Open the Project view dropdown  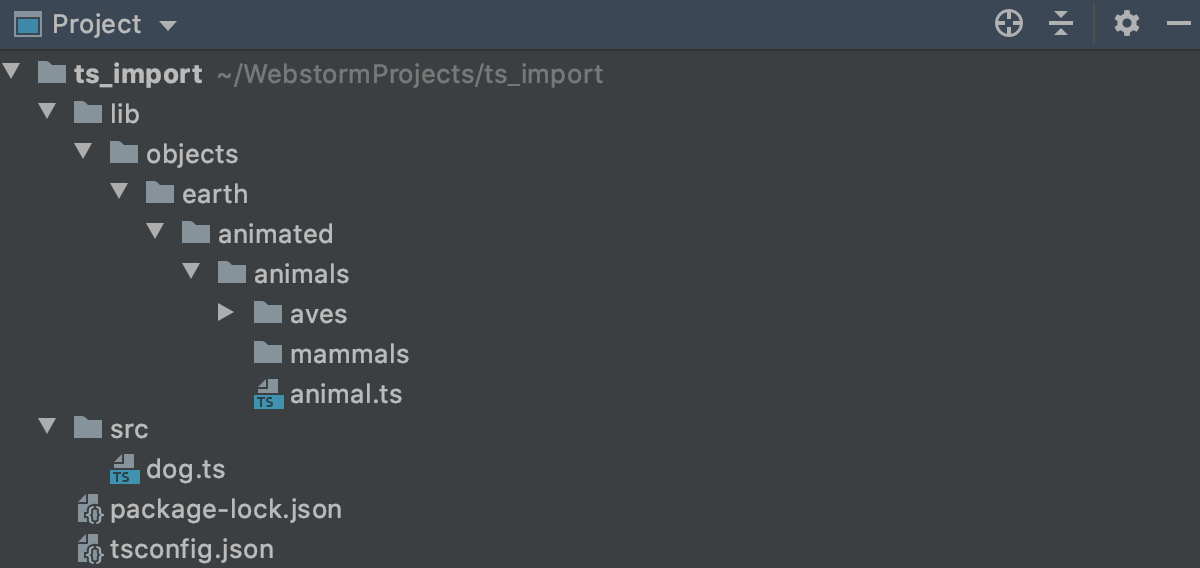167,25
